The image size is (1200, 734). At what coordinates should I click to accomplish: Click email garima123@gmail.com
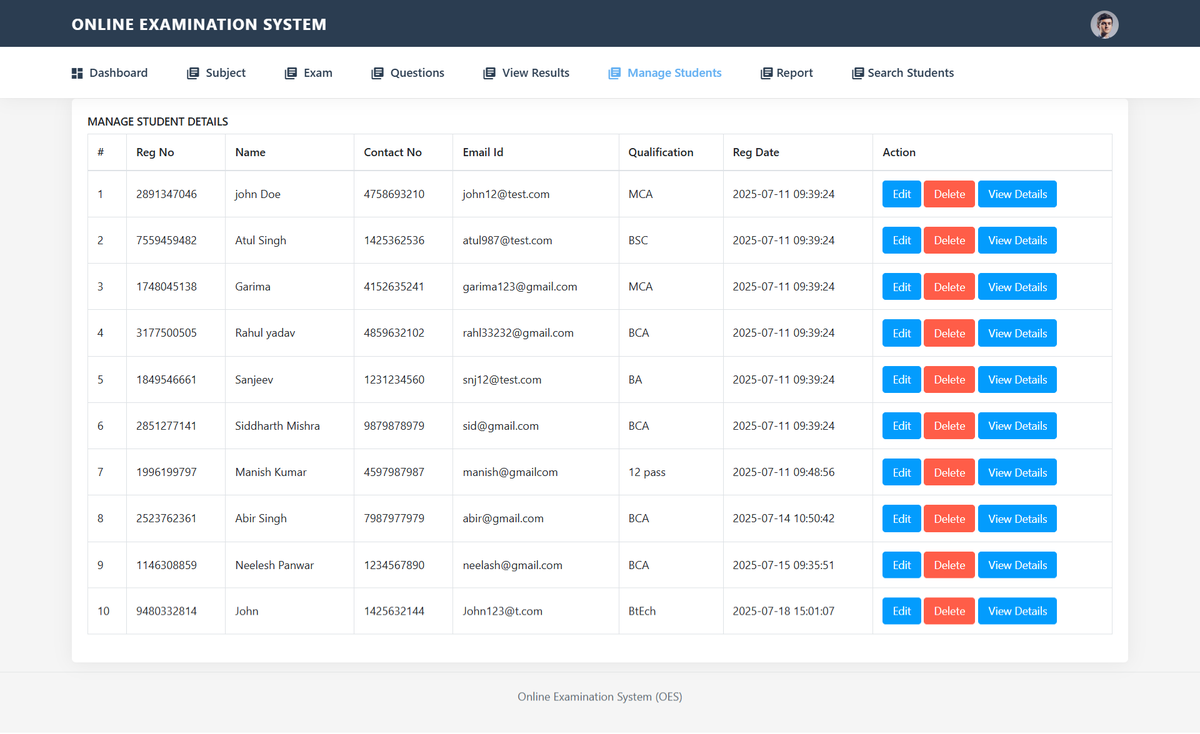click(520, 287)
